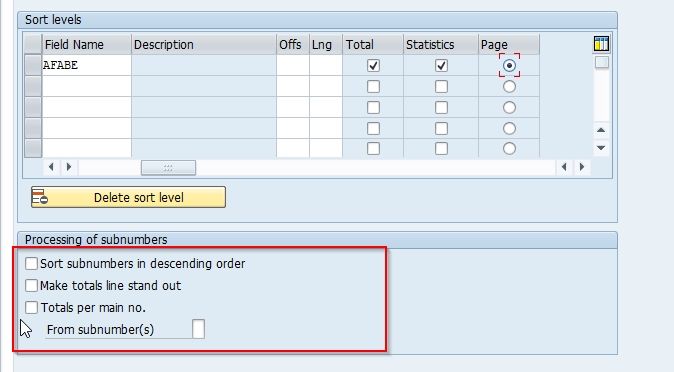Screen dimensions: 674x372
Task: Click the Offs column header
Action: 293,44
